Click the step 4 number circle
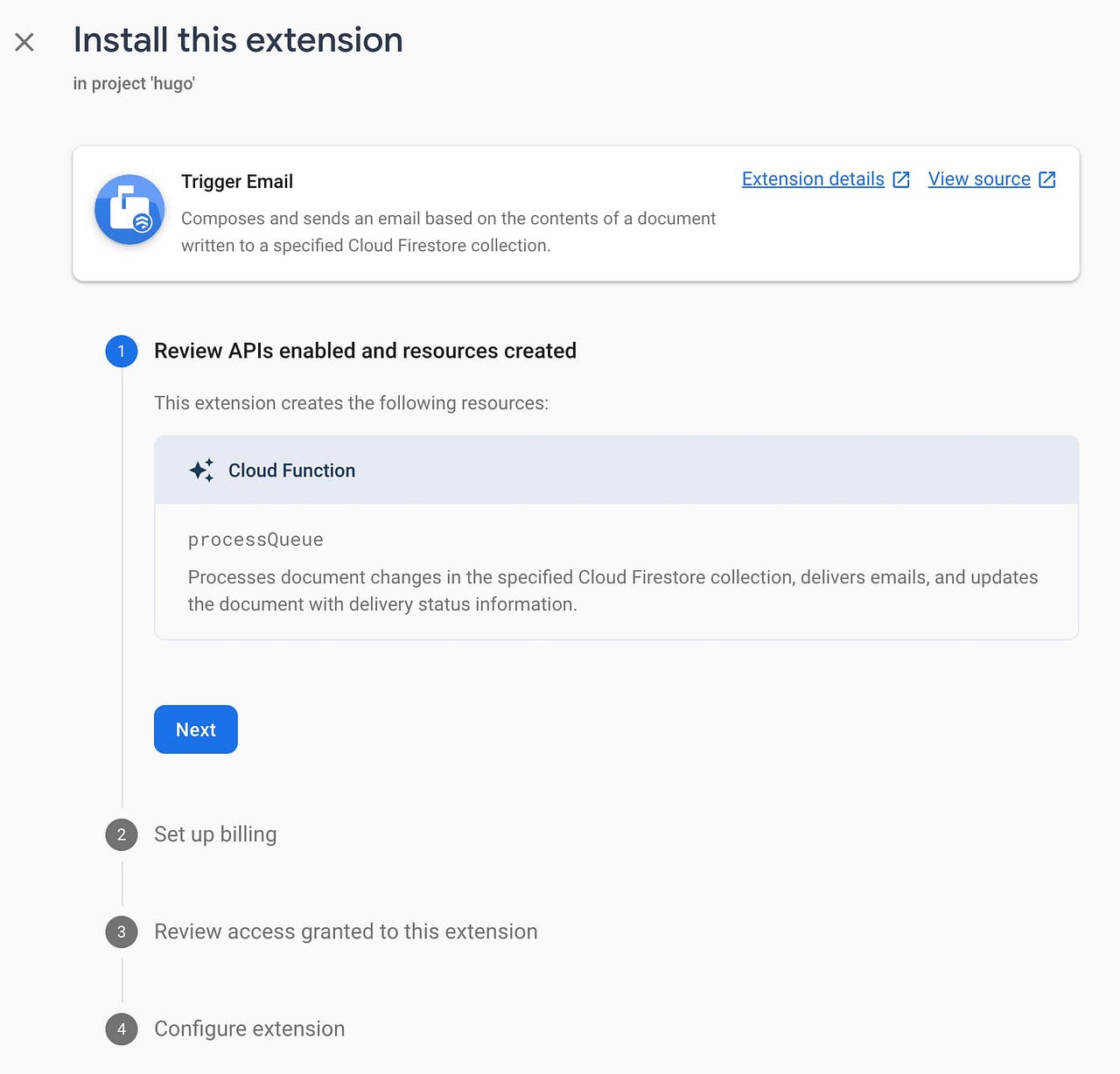The height and width of the screenshot is (1074, 1120). [x=122, y=1029]
